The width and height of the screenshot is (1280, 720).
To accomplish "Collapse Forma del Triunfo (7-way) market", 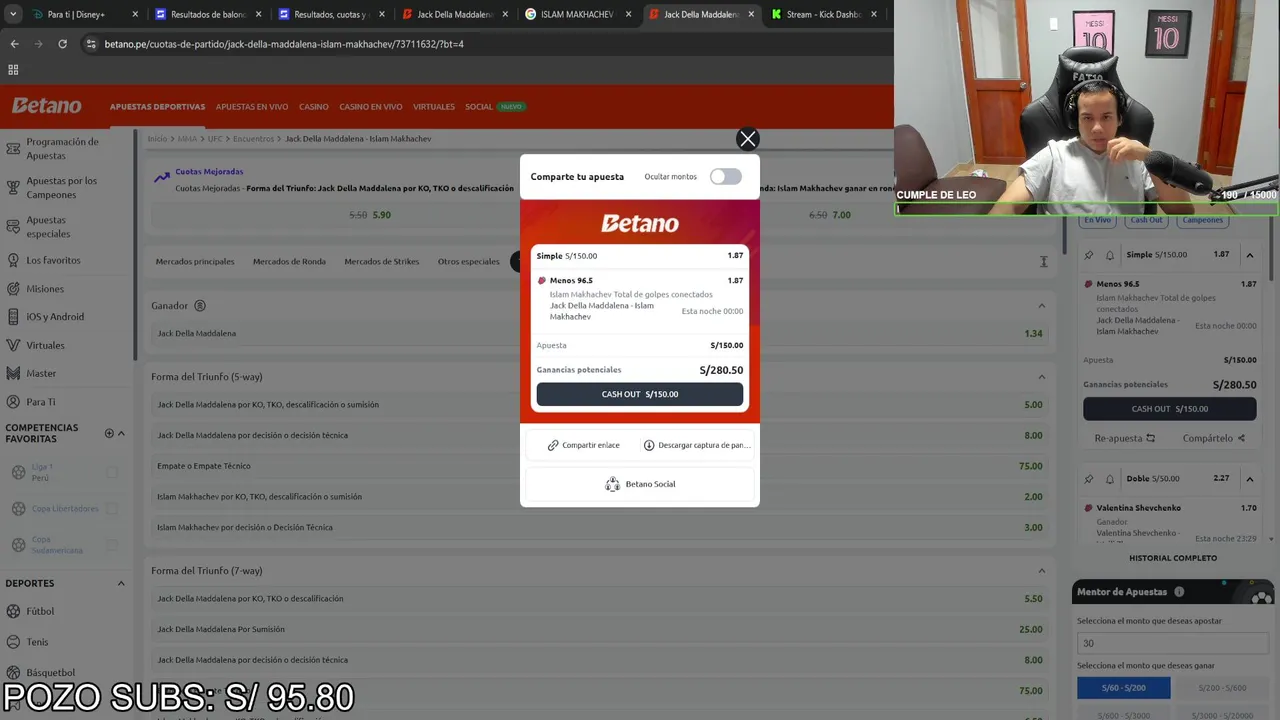I will pos(1041,570).
